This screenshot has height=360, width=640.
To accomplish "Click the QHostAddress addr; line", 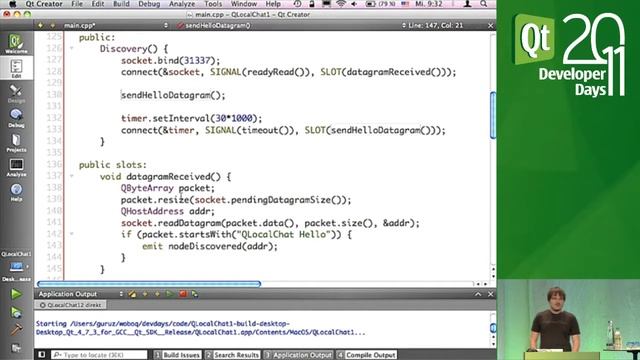I will point(168,211).
